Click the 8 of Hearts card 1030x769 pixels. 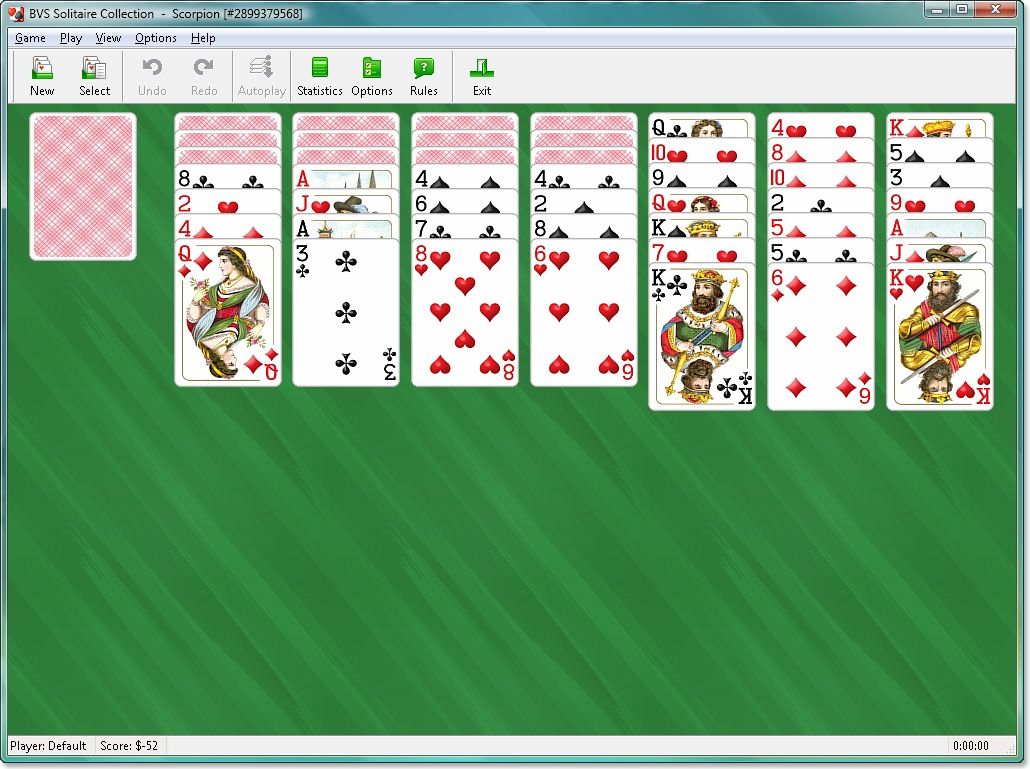point(465,312)
